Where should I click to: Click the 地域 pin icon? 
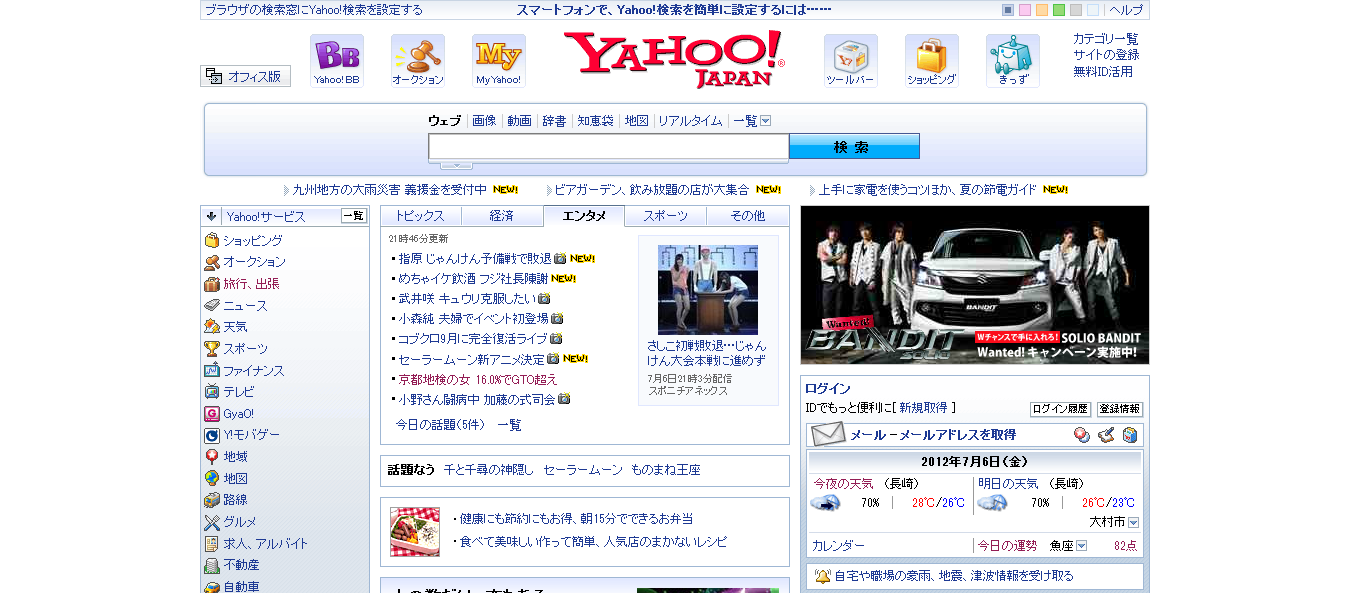tap(212, 457)
